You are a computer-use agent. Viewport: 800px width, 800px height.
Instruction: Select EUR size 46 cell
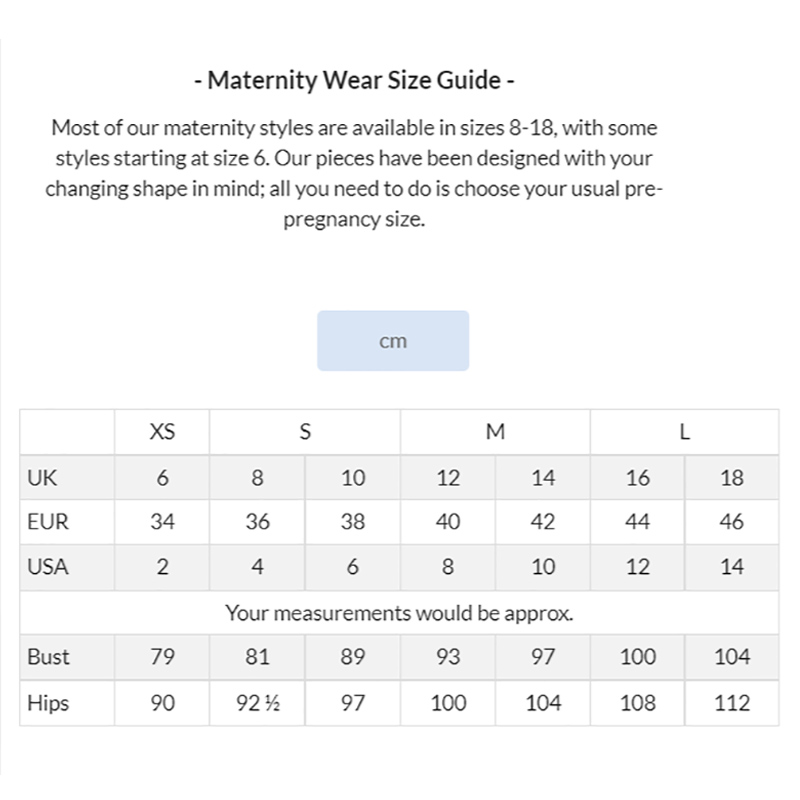point(732,522)
